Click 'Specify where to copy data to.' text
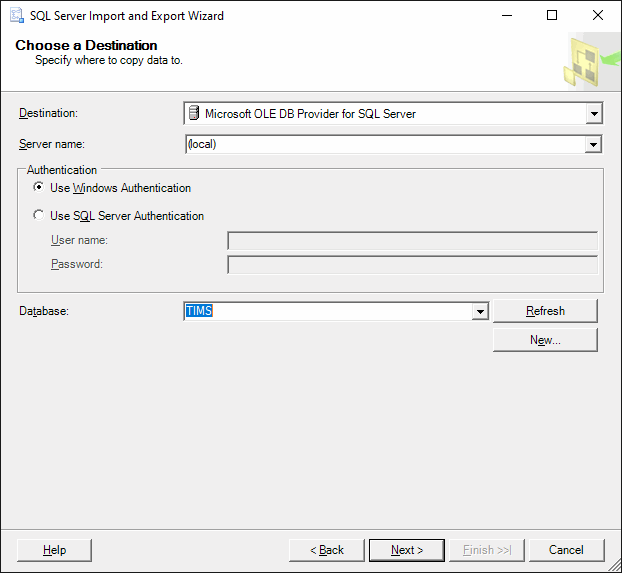The height and width of the screenshot is (573, 622). click(x=109, y=60)
